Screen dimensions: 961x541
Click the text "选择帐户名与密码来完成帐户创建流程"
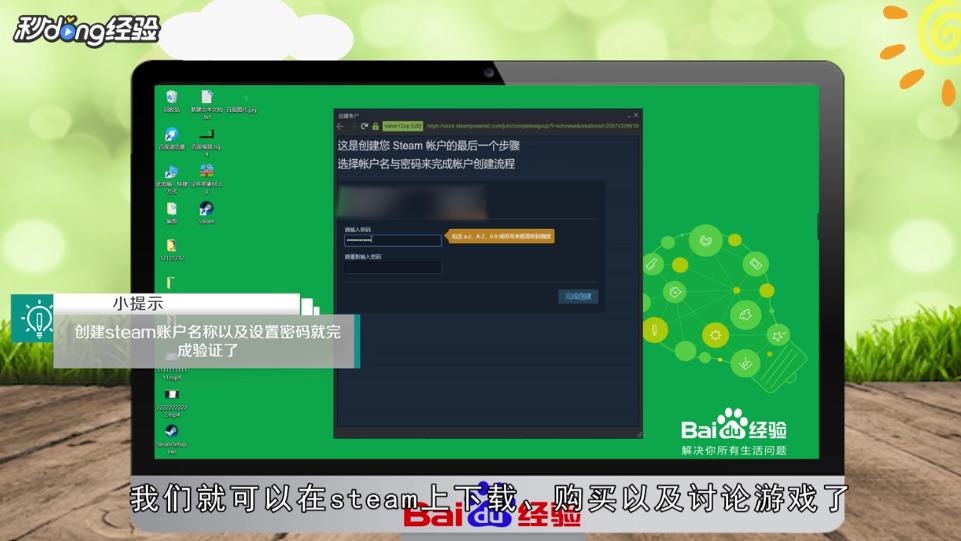426,164
